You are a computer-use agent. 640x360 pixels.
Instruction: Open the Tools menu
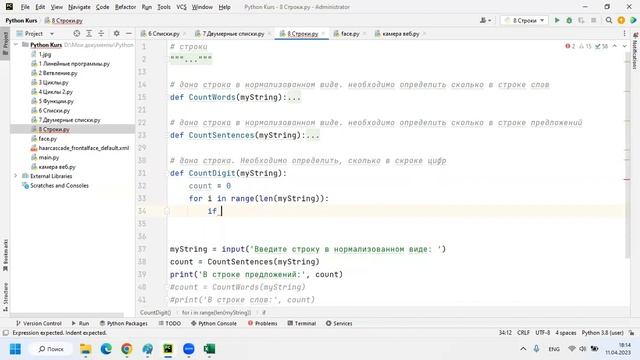click(x=164, y=7)
